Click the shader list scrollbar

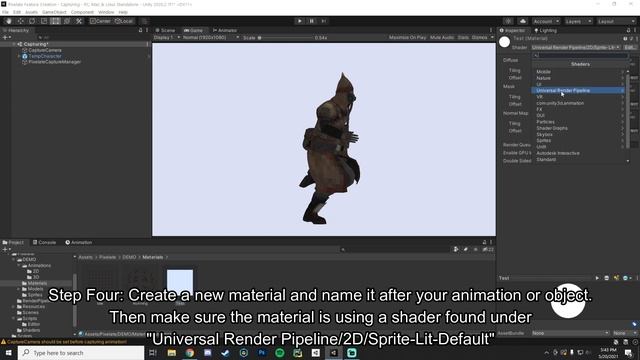click(x=628, y=111)
